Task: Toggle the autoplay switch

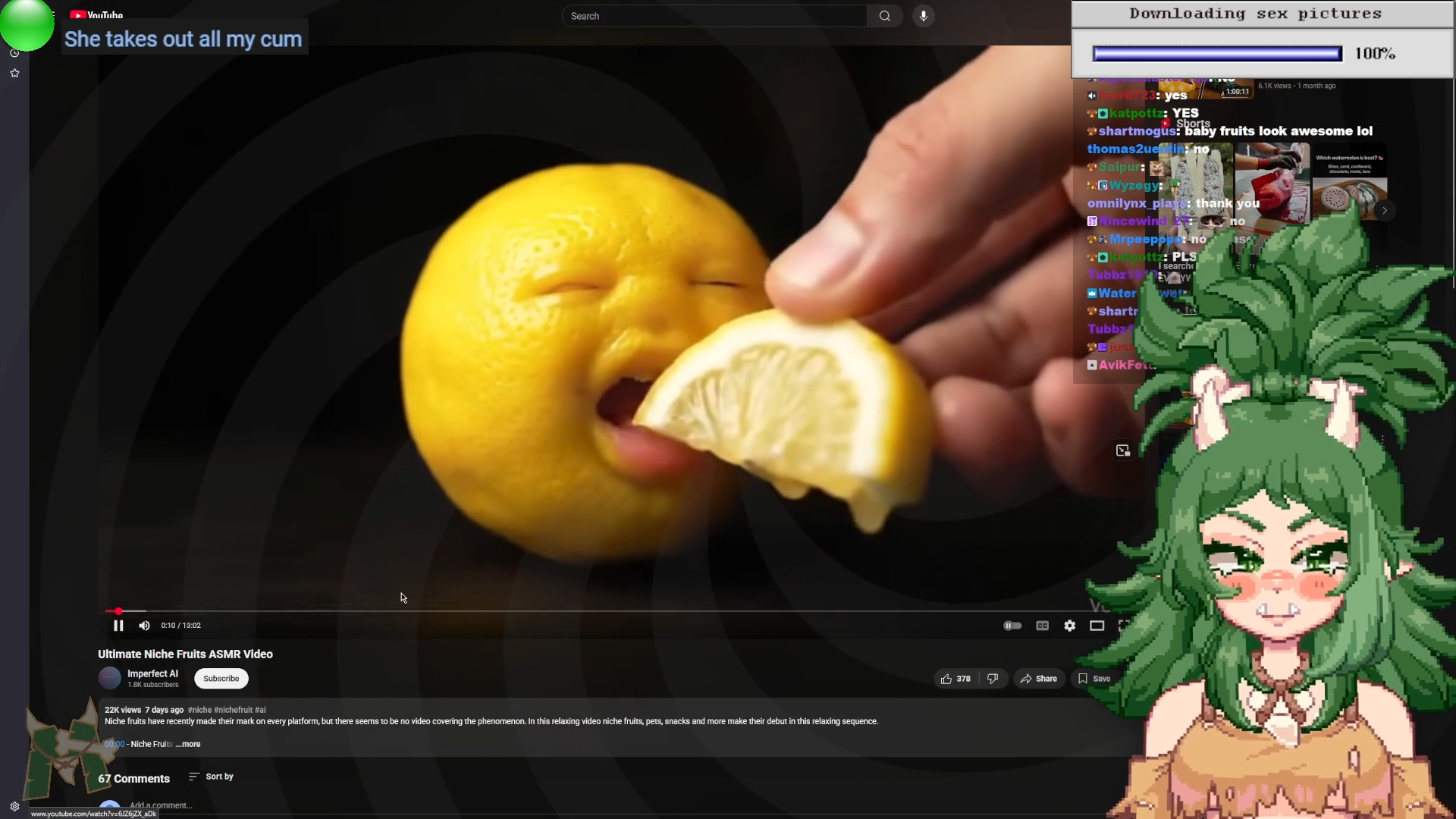Action: click(x=1012, y=626)
